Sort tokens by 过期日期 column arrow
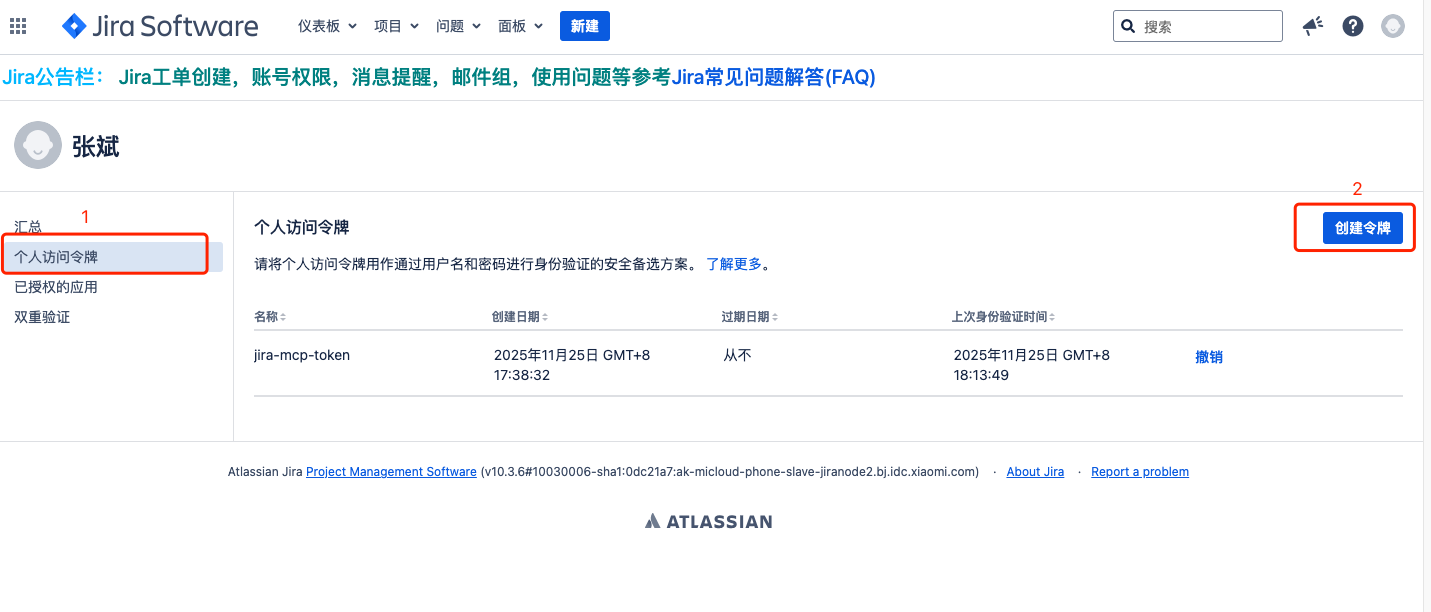Image resolution: width=1431 pixels, height=612 pixels. click(775, 317)
